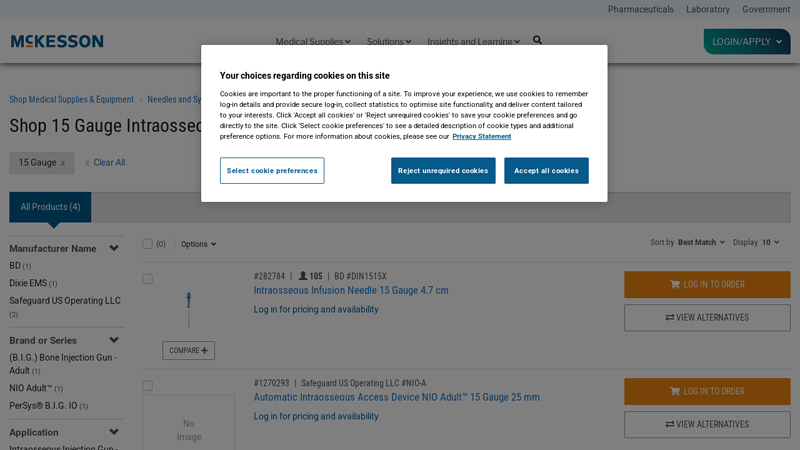Open the Medical Supplies menu
This screenshot has width=800, height=450.
pos(312,42)
